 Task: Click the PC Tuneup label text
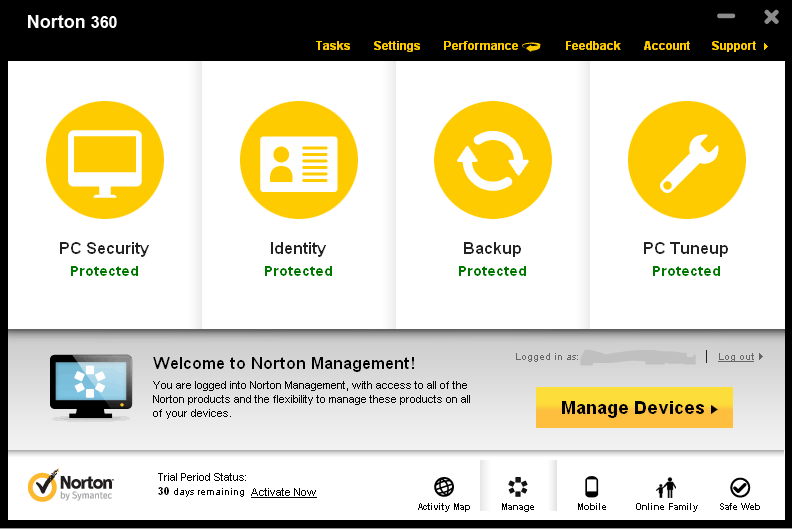pos(685,248)
